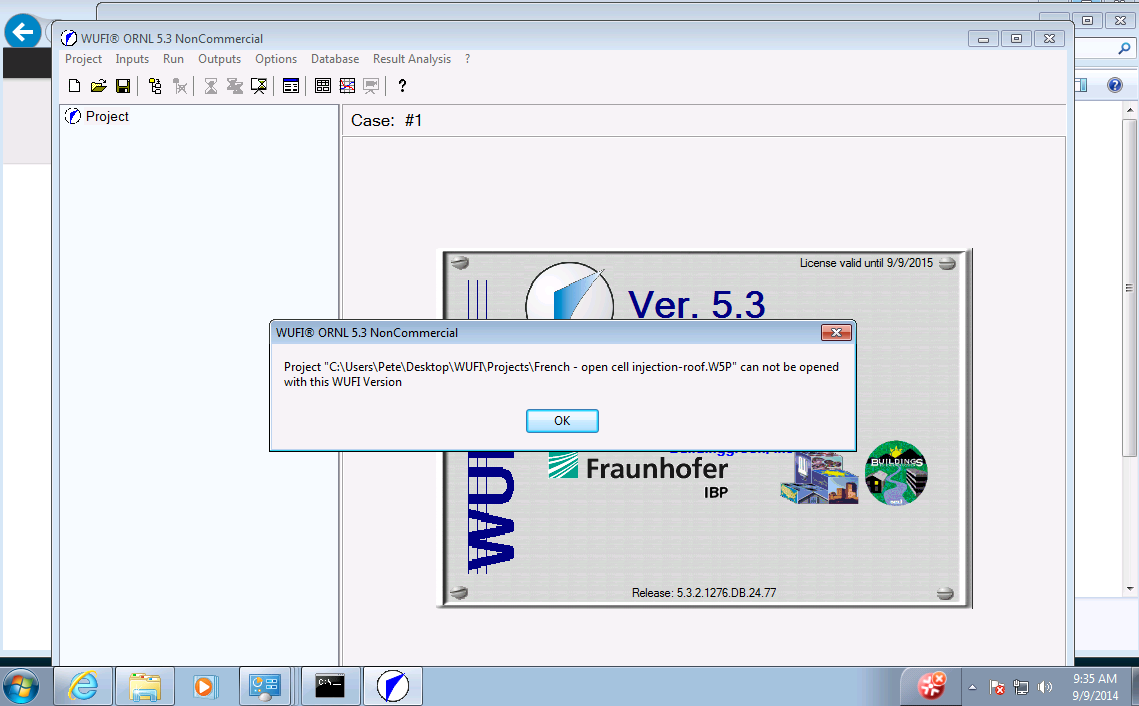
Task: Open the Inputs menu
Action: [x=132, y=59]
